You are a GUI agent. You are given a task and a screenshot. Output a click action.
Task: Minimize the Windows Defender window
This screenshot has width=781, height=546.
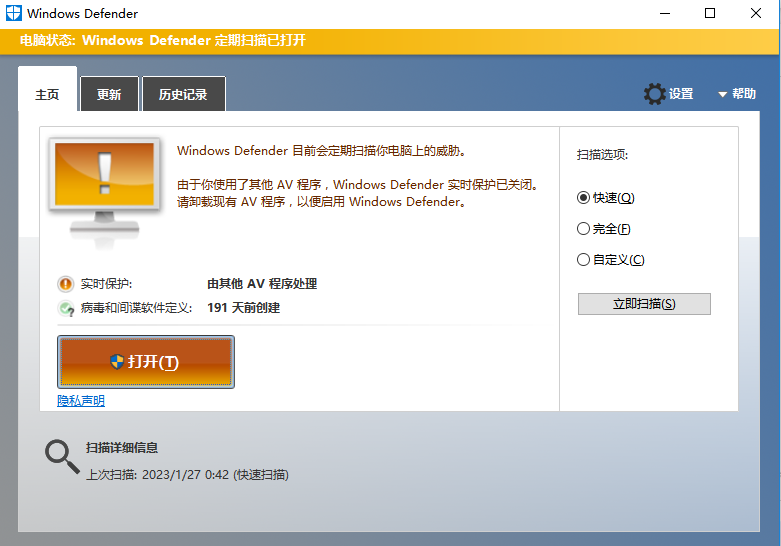[665, 13]
